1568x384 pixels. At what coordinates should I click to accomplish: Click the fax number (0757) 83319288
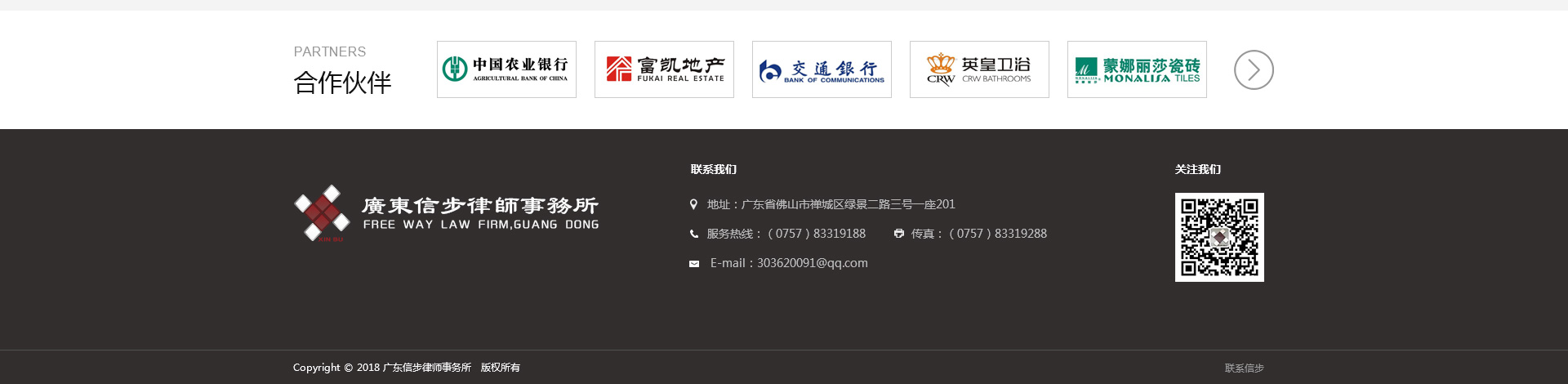click(998, 234)
